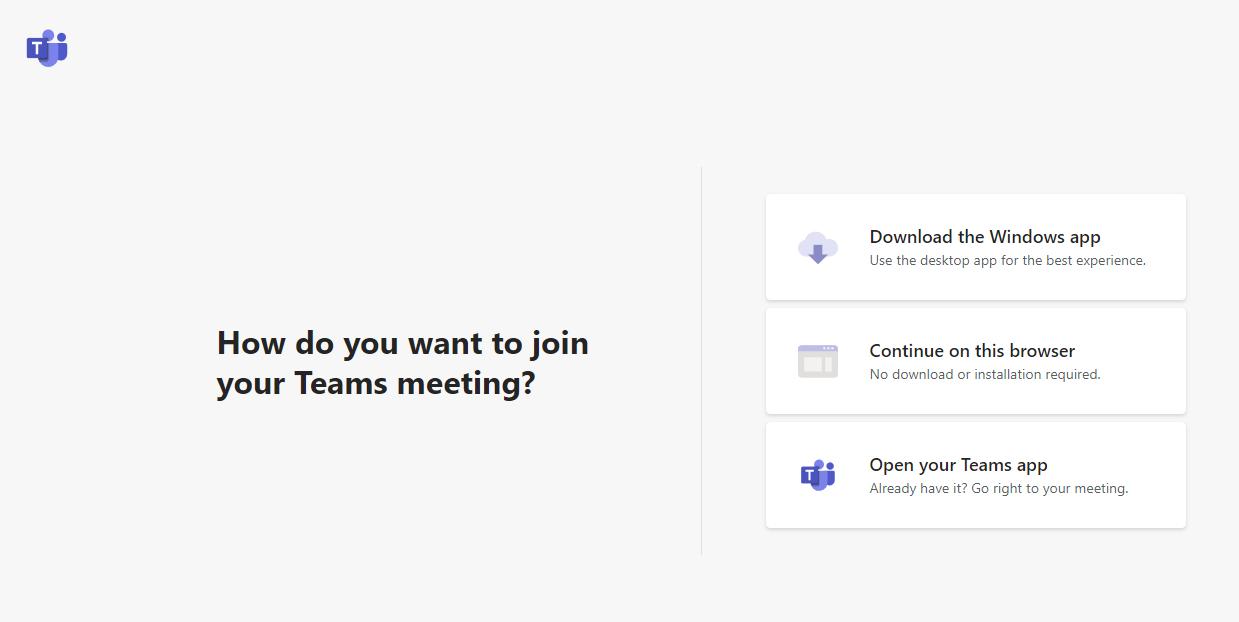Screen dimensions: 1239x622
Task: Click 'Already have it? Go right to your meeting.' text
Action: click(999, 489)
